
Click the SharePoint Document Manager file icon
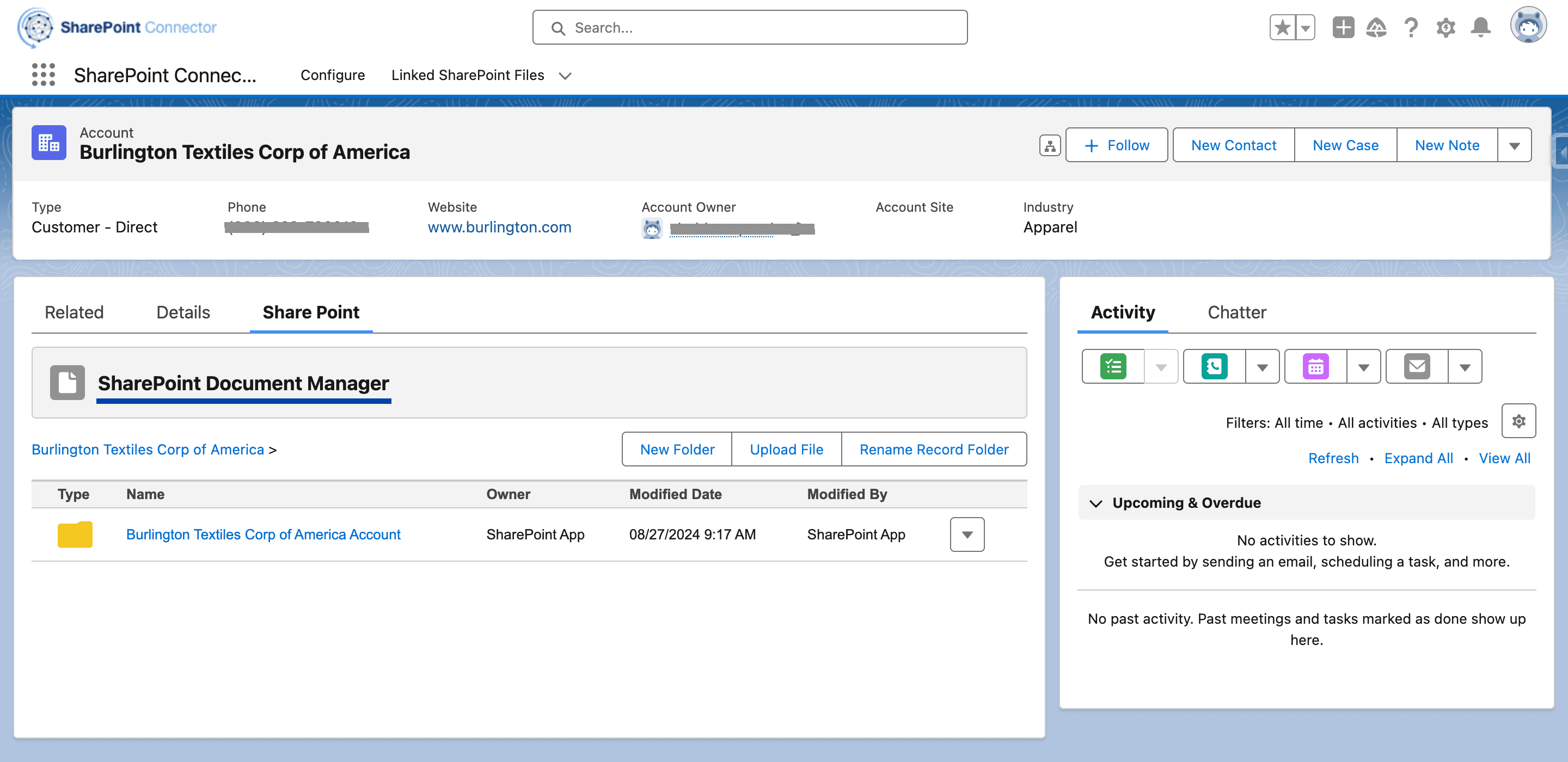tap(67, 383)
